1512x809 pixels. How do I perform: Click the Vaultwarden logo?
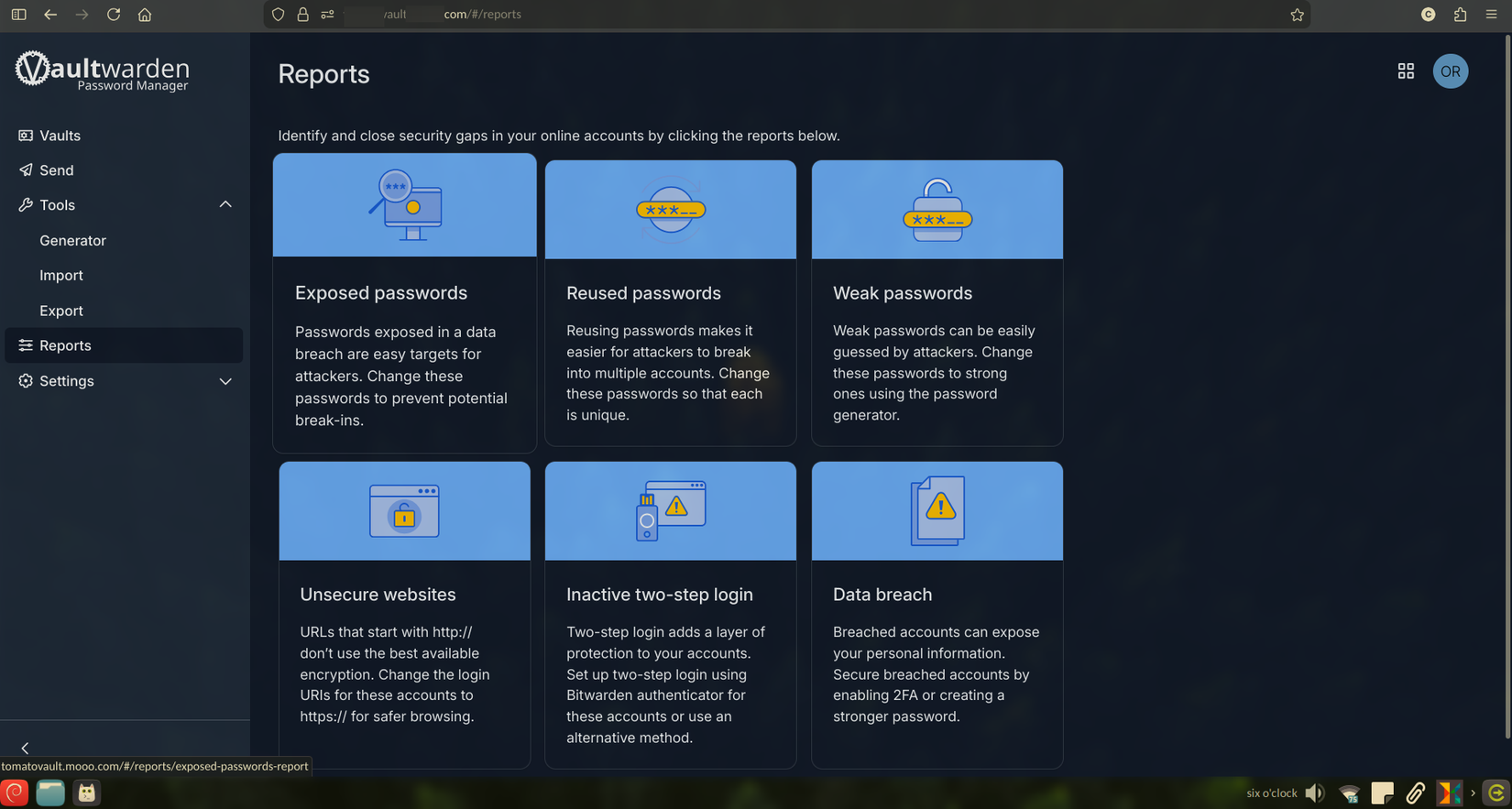coord(102,71)
